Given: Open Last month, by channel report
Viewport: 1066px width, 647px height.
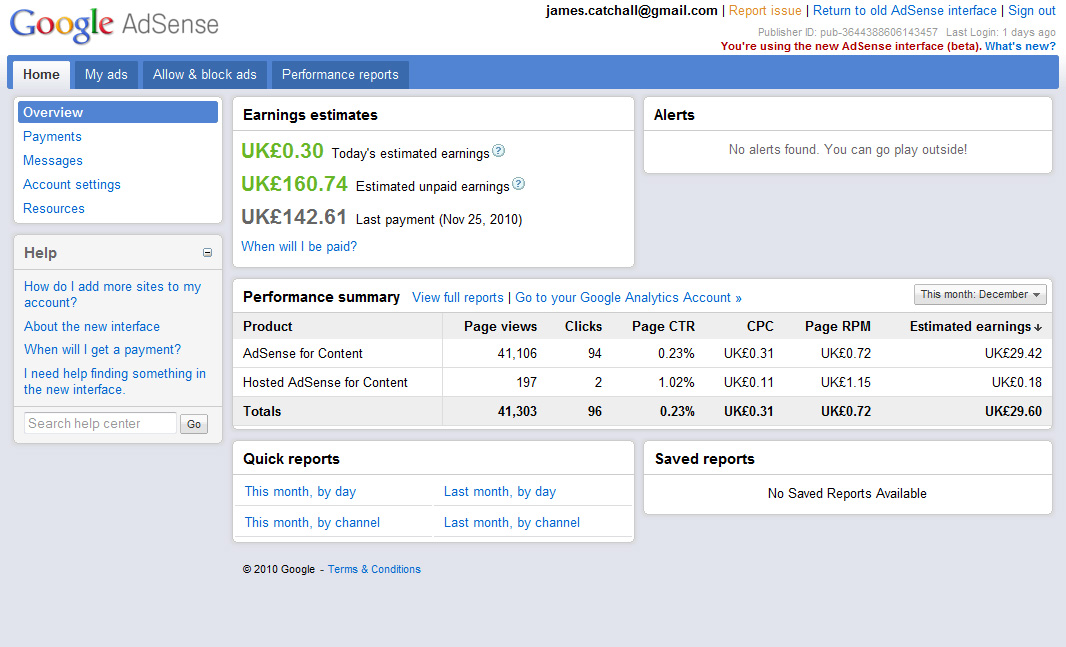Looking at the screenshot, I should coord(512,522).
